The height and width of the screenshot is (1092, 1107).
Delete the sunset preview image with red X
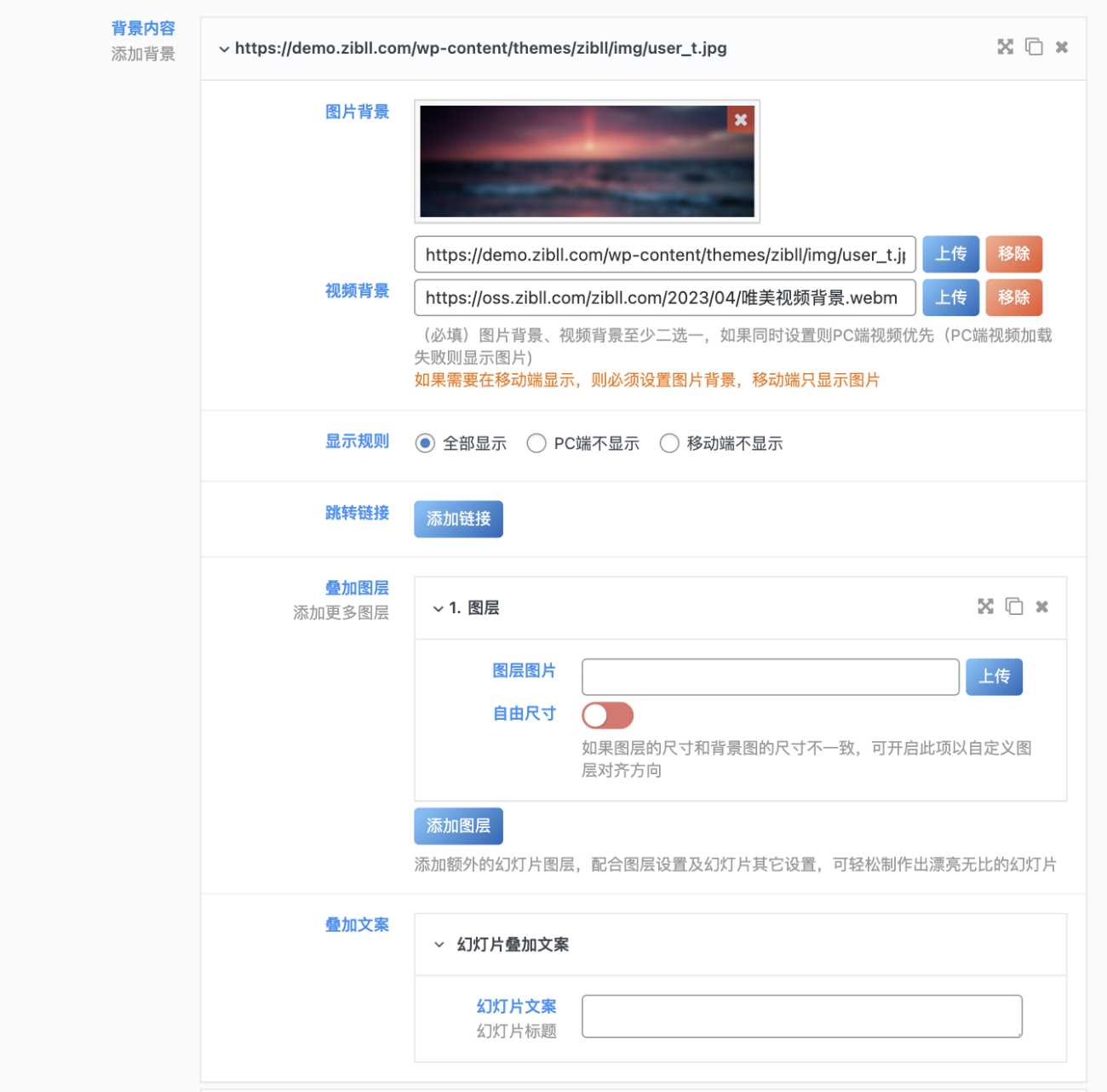click(741, 119)
